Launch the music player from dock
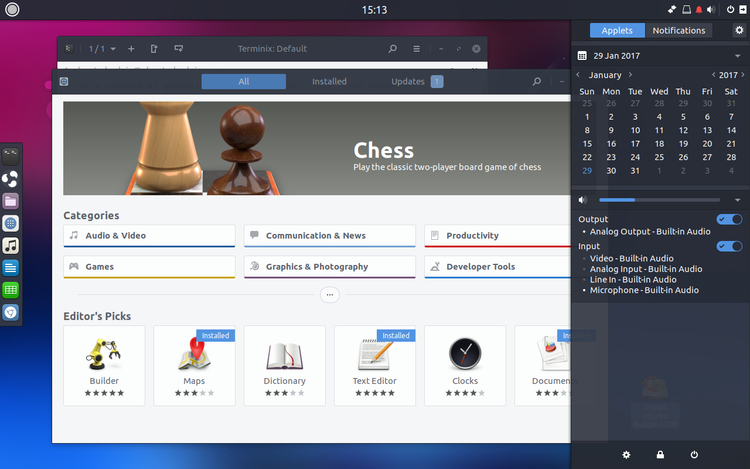Image resolution: width=750 pixels, height=469 pixels. 11,245
